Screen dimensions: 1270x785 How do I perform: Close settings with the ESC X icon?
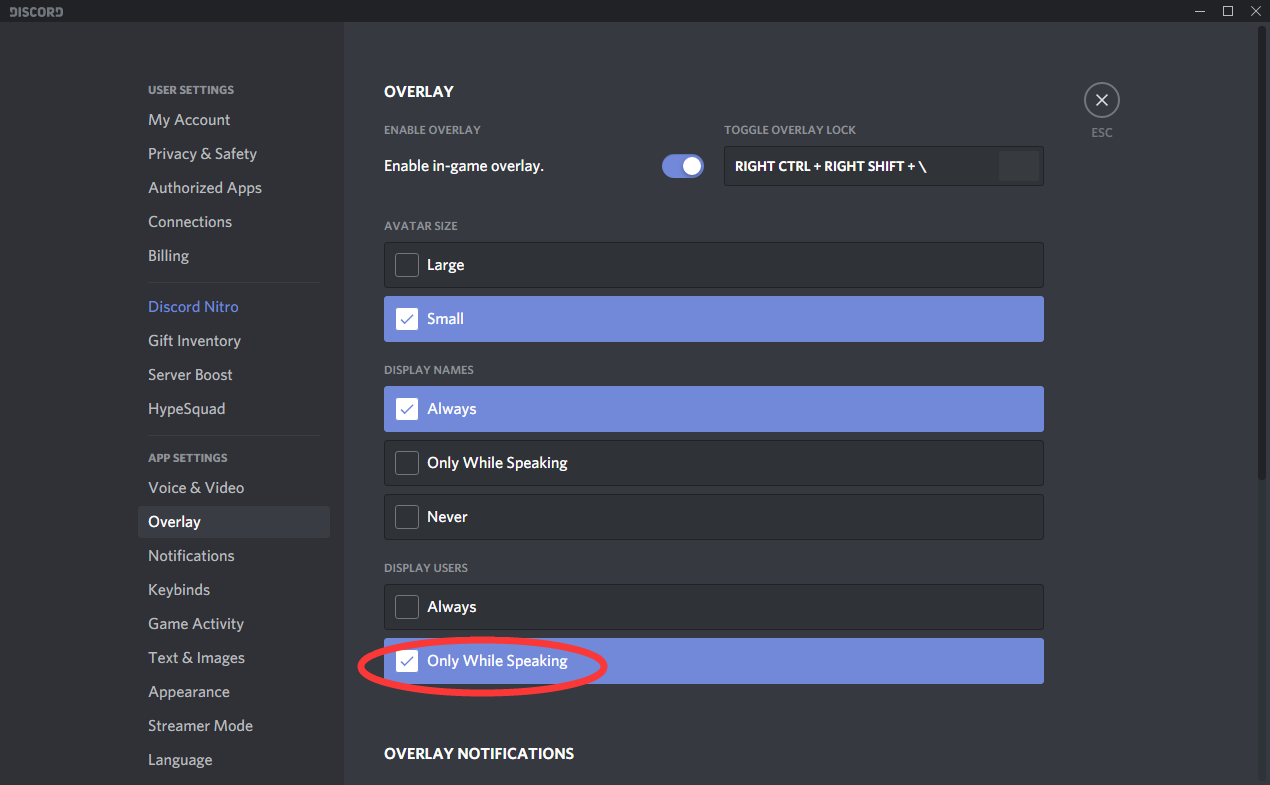pos(1101,100)
